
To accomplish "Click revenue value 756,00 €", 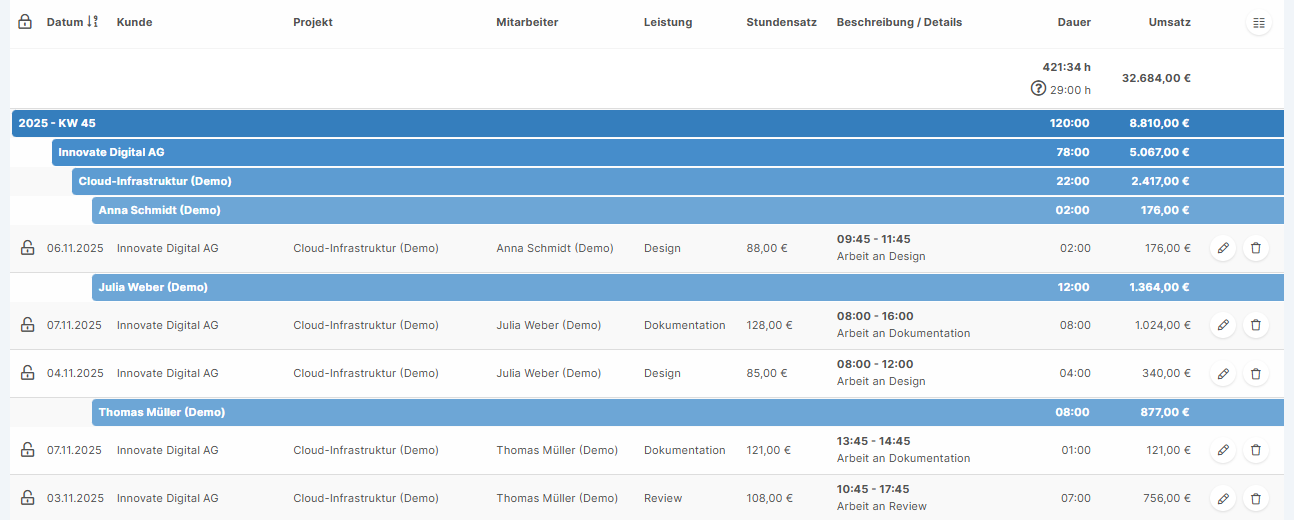I will click(x=1168, y=498).
